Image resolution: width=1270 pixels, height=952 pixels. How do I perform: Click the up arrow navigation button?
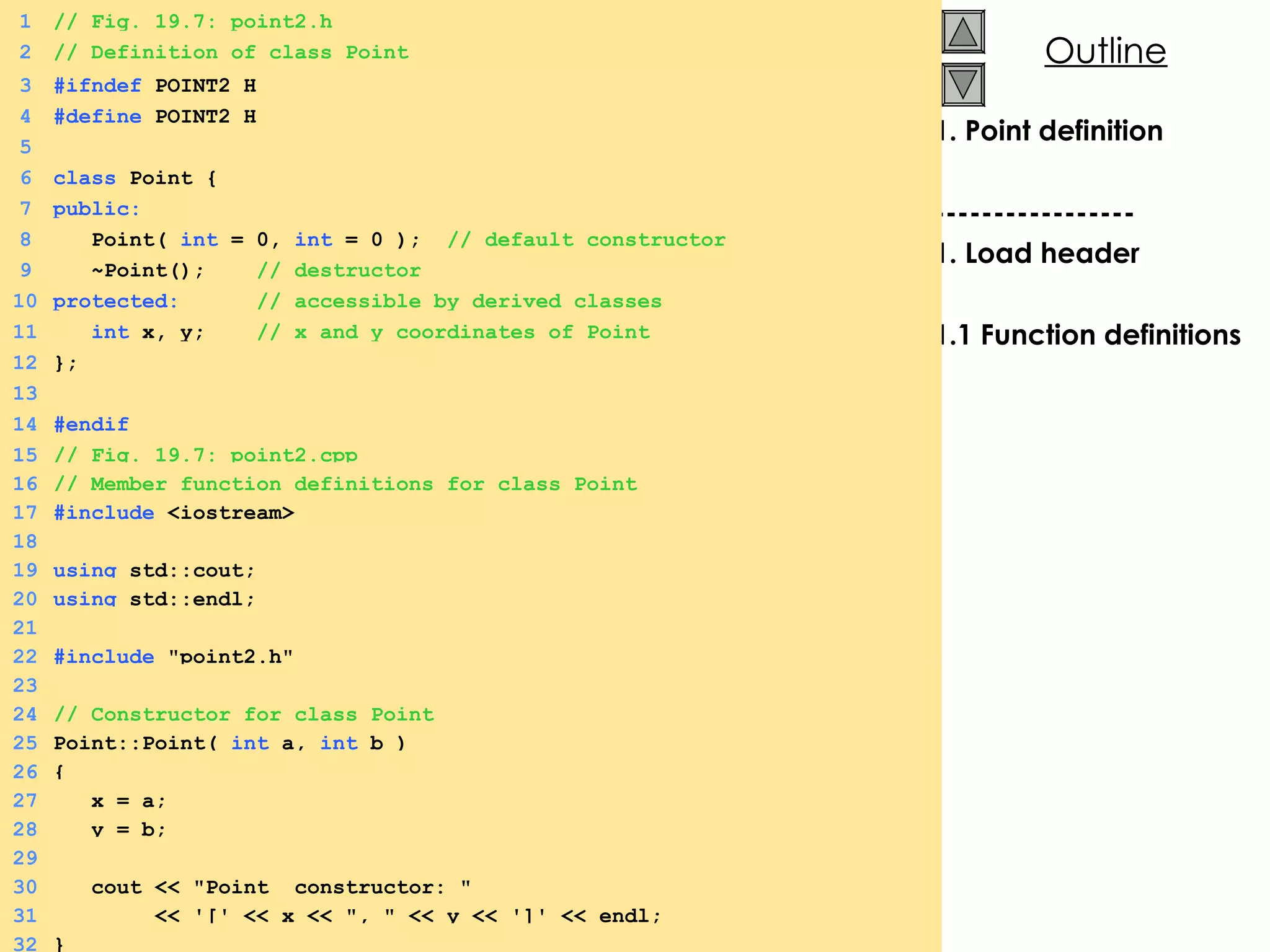coord(963,32)
